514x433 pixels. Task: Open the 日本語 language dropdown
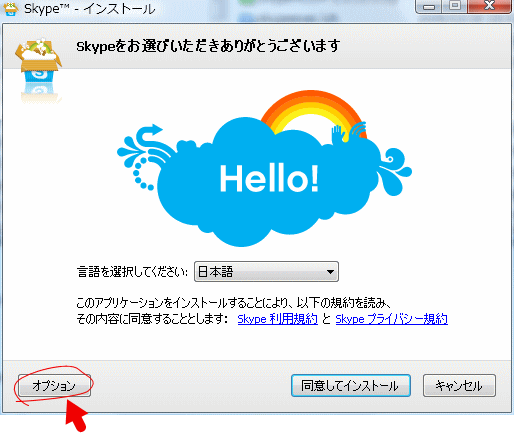point(266,272)
